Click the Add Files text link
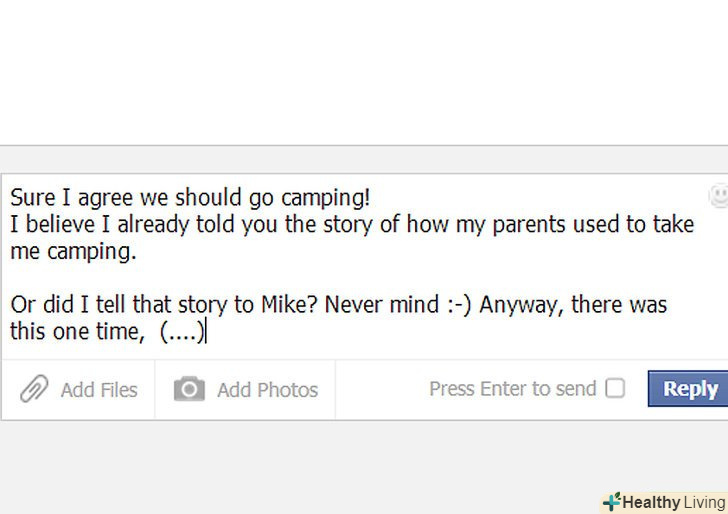The height and width of the screenshot is (514, 728). click(x=99, y=390)
